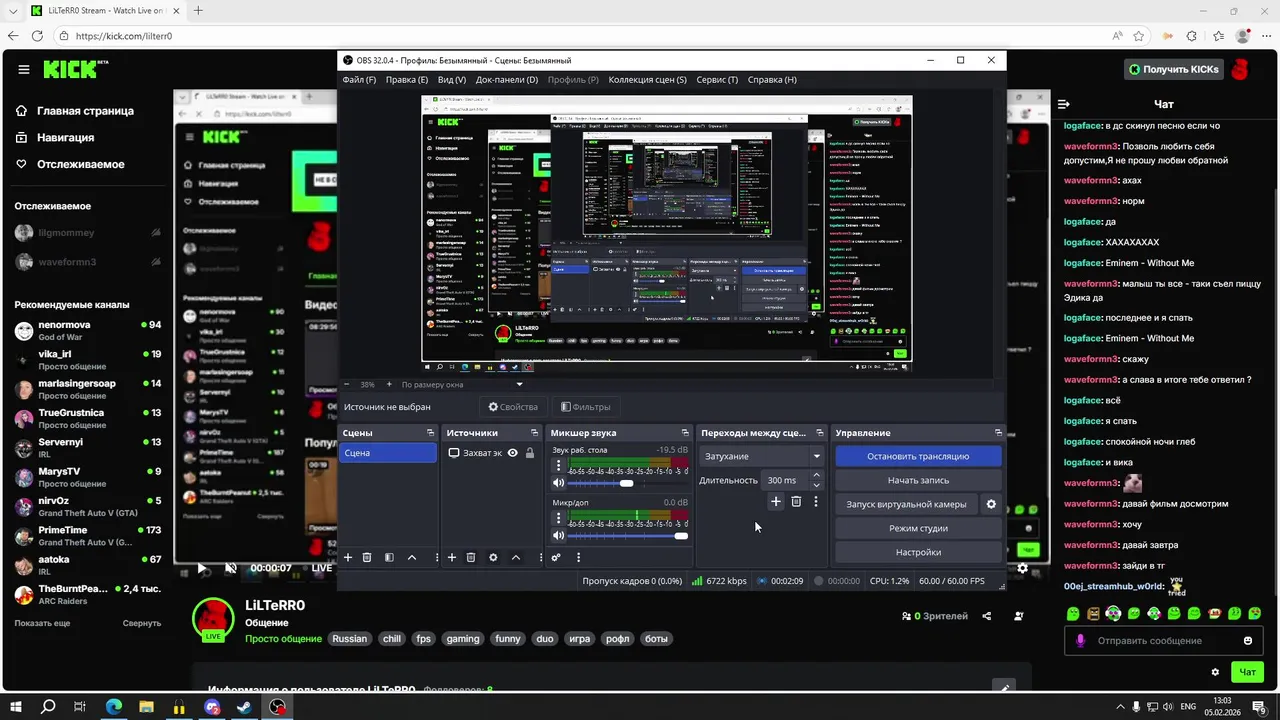Open Файл (F) menu in OBS
1280x720 pixels.
click(359, 80)
